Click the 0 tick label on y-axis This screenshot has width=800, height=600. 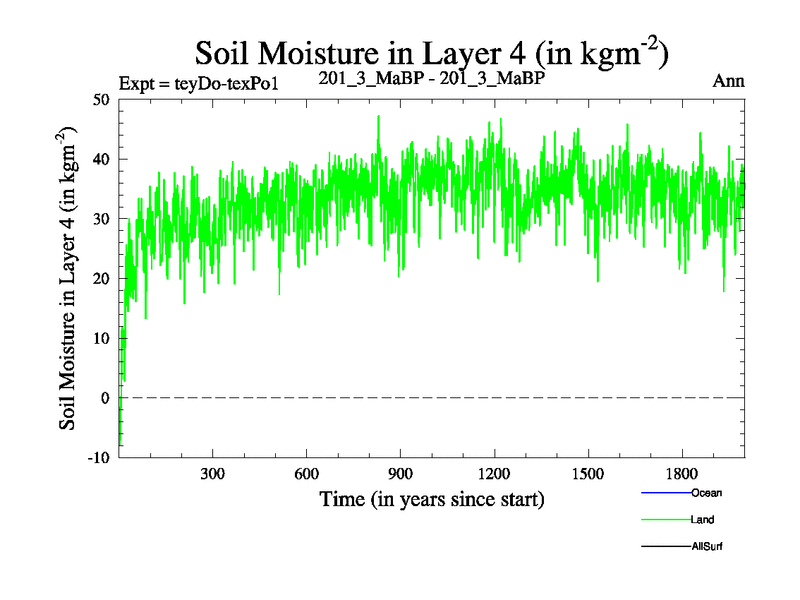coord(105,398)
